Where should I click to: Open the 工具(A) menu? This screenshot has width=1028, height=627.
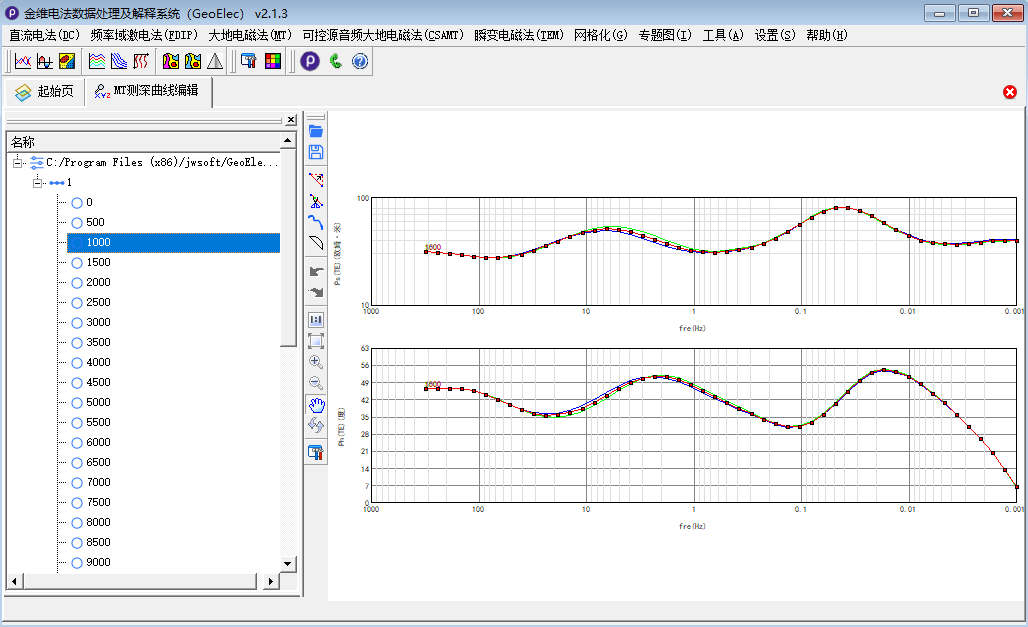click(x=723, y=35)
